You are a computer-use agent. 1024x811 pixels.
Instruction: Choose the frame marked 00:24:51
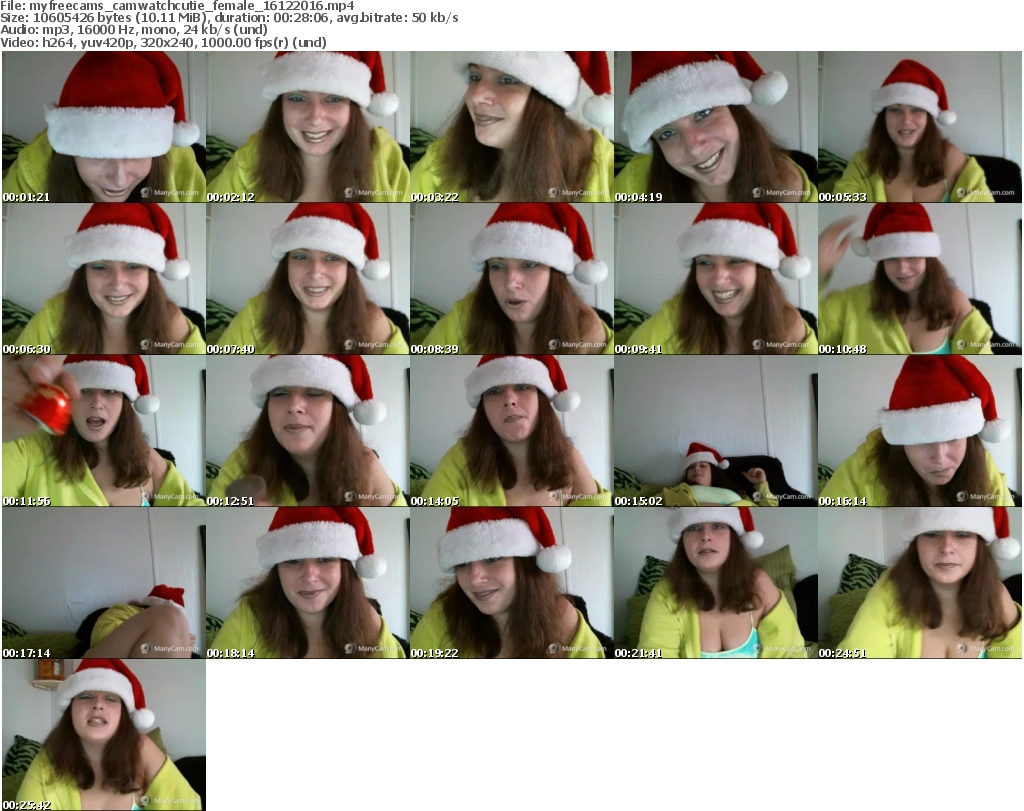920,582
